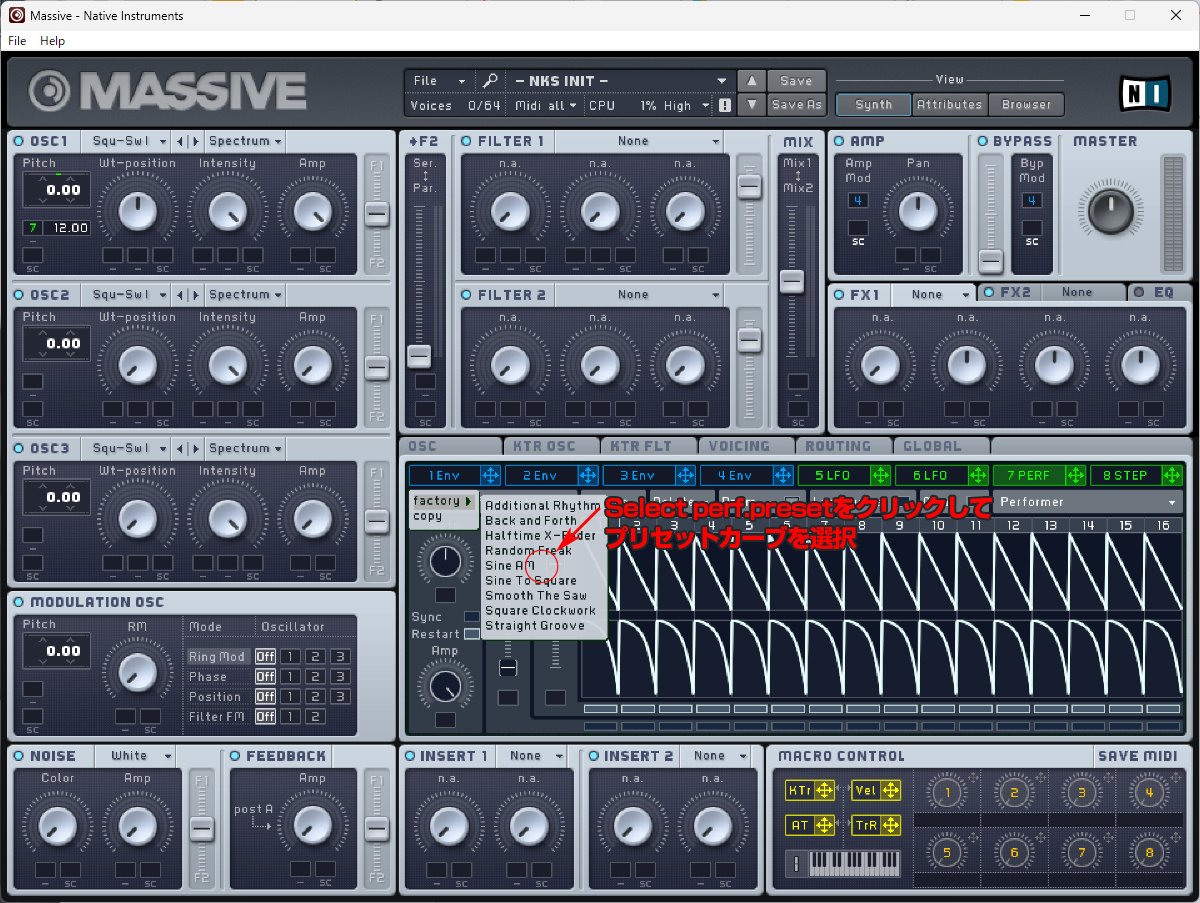Toggle the OSC2 power button
This screenshot has height=903, width=1200.
(x=20, y=295)
